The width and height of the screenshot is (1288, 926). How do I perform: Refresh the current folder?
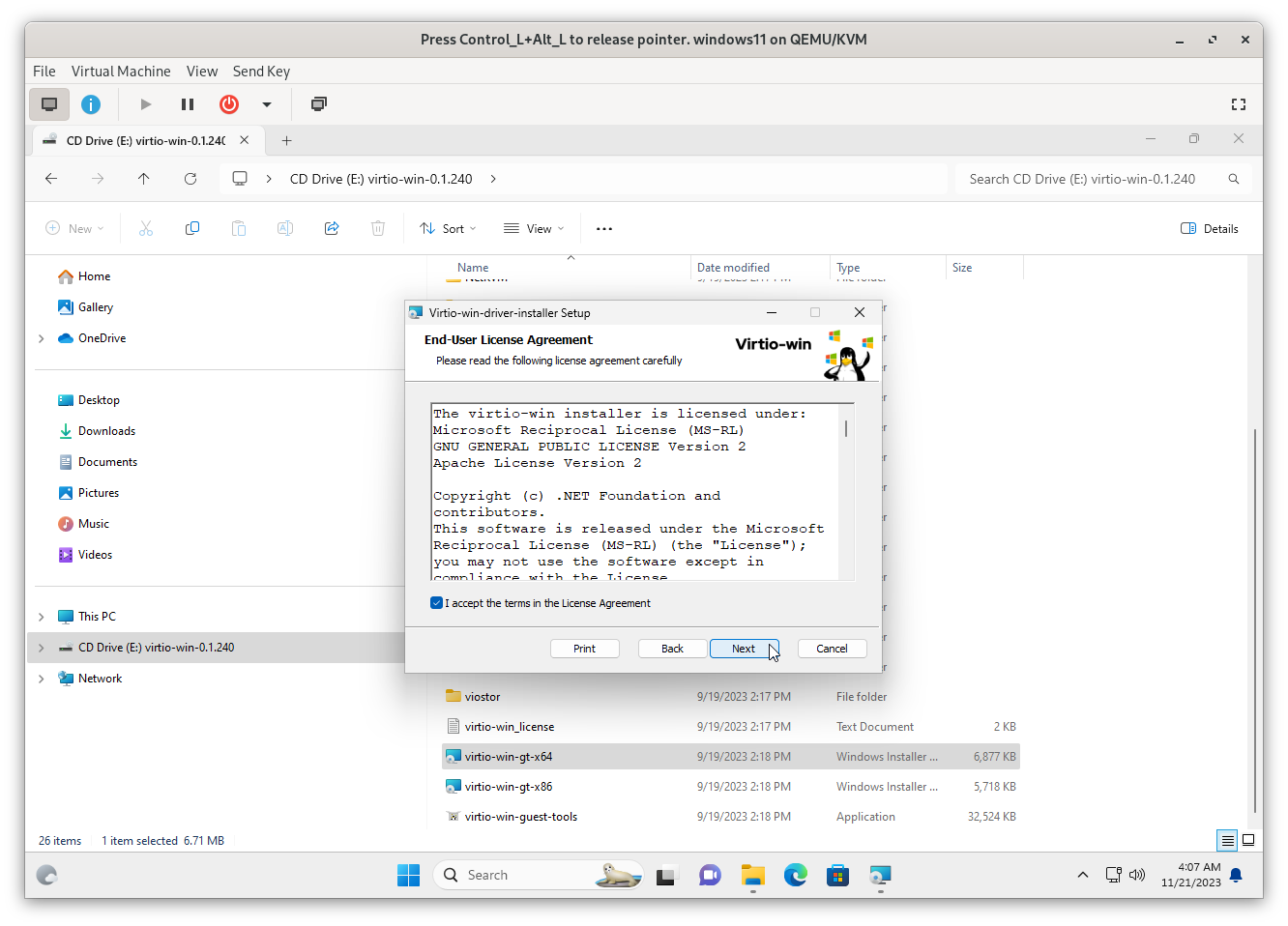[190, 179]
